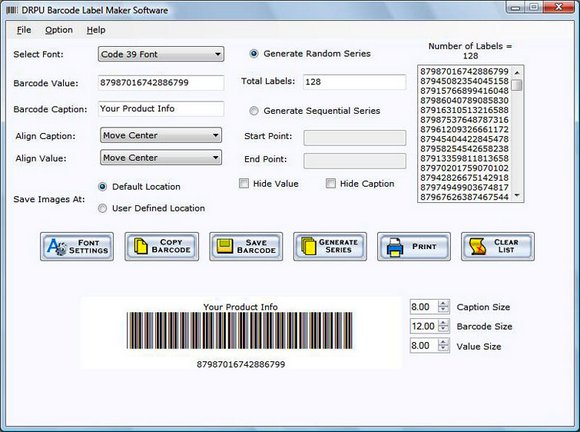Click the Copy Barcode button label

pyautogui.click(x=171, y=246)
